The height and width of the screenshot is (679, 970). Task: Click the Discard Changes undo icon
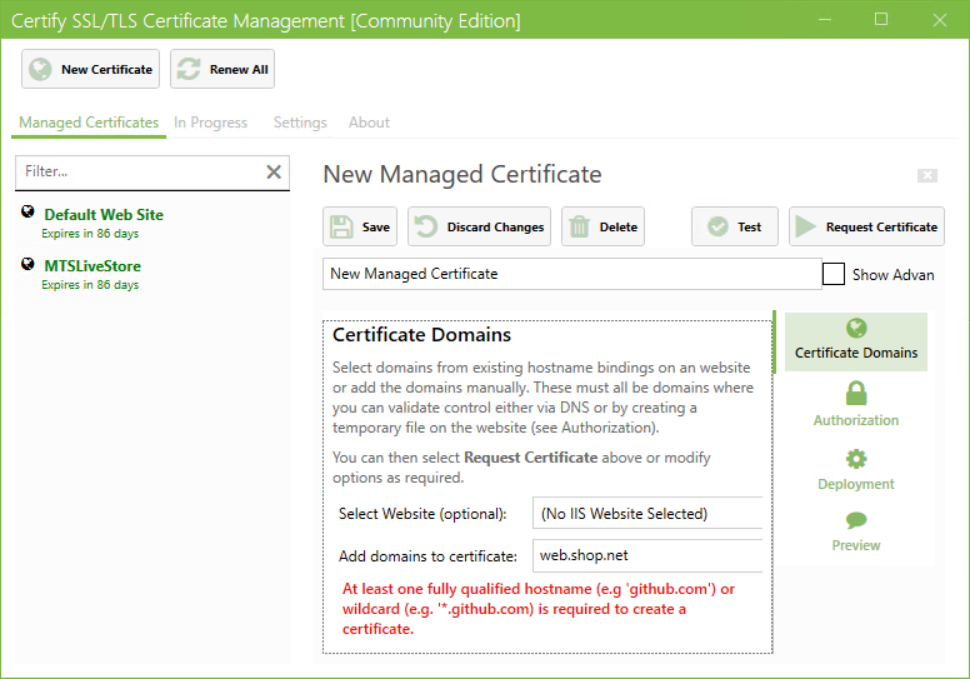pos(424,226)
